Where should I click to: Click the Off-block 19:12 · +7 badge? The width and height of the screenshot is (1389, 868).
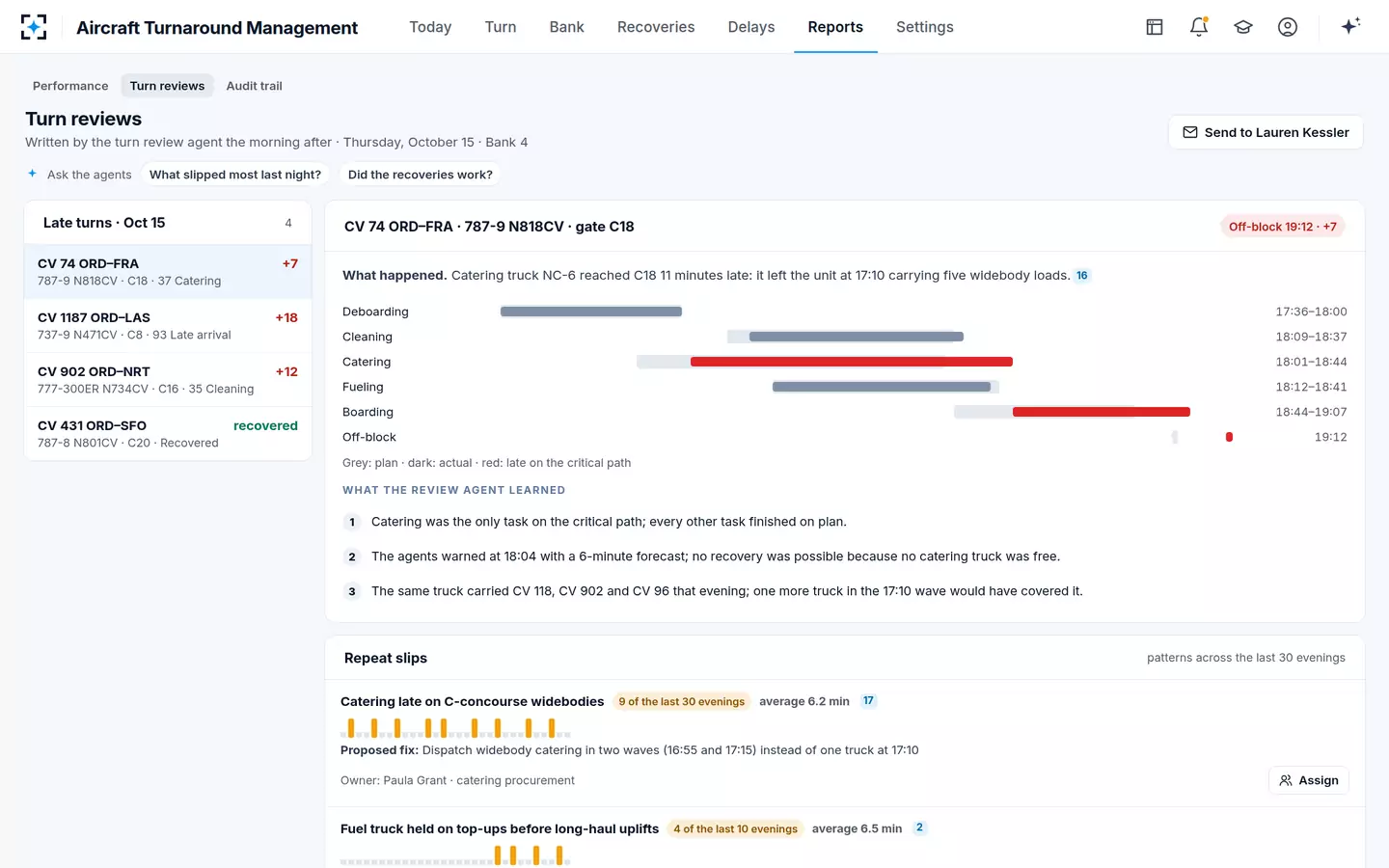click(1283, 227)
